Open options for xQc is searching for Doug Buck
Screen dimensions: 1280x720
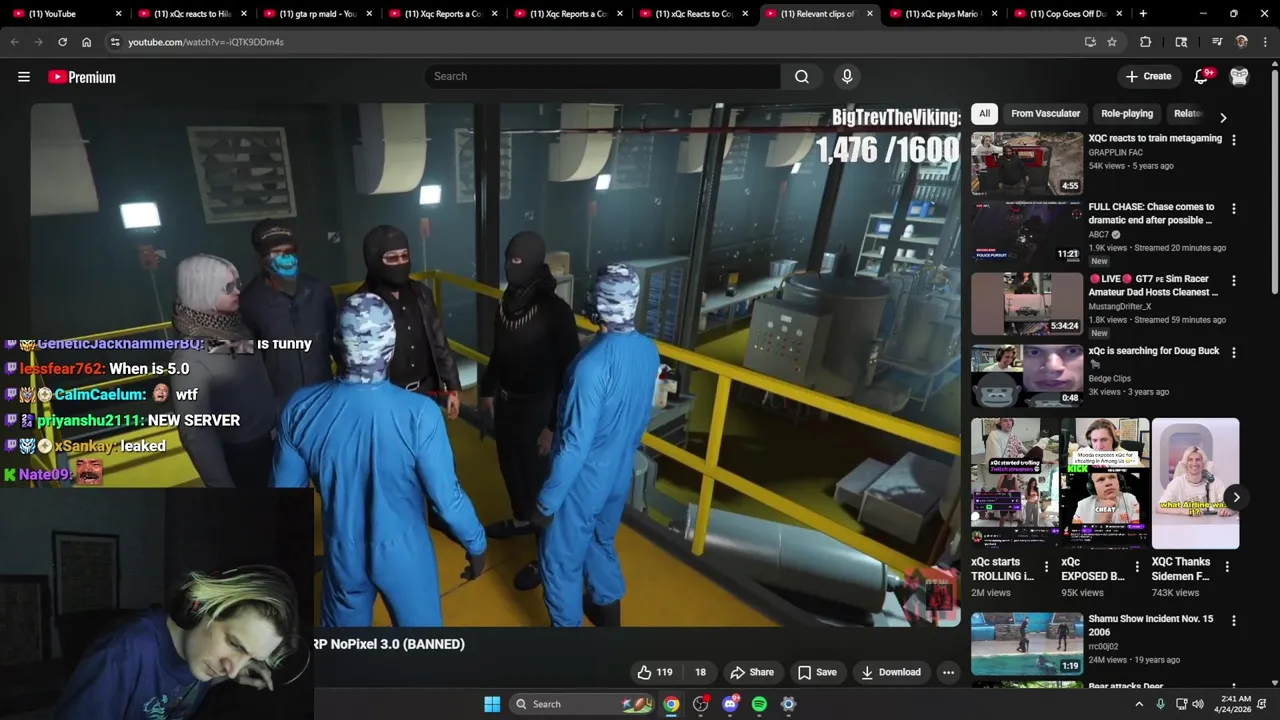[x=1233, y=353]
